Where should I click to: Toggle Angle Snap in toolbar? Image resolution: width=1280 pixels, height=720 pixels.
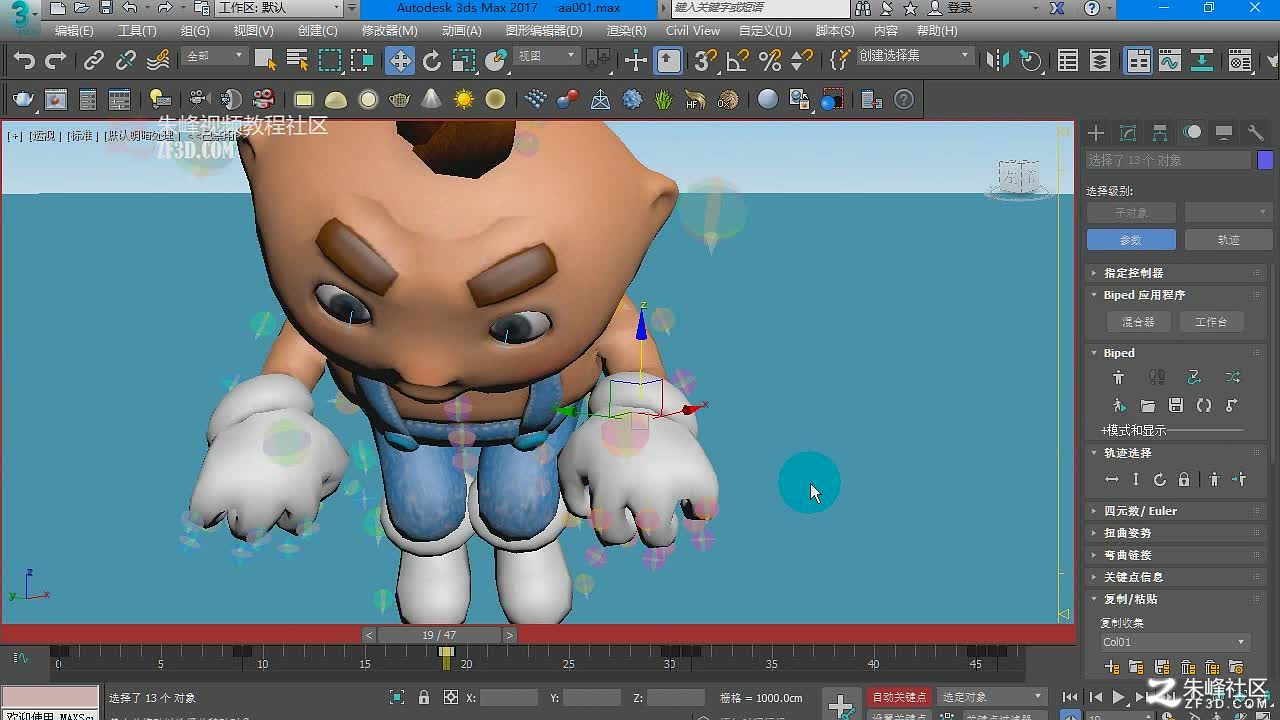tap(738, 61)
